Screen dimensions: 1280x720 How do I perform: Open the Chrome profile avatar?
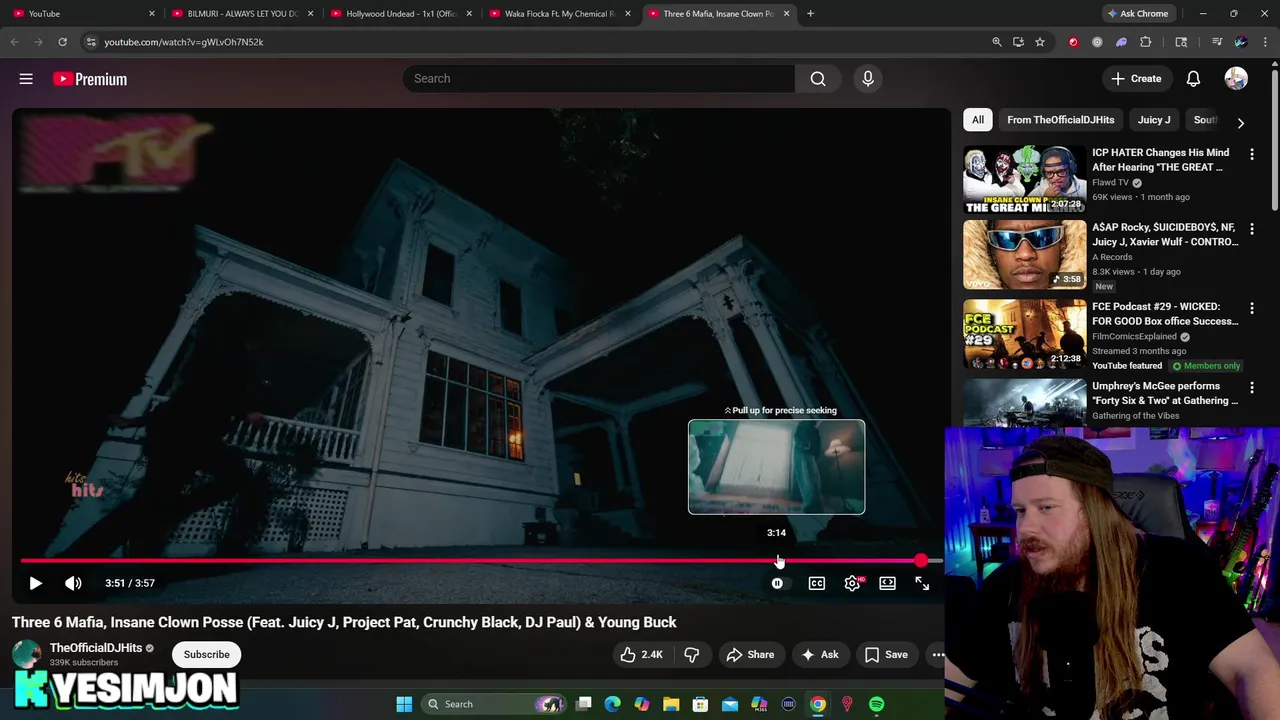1241,42
